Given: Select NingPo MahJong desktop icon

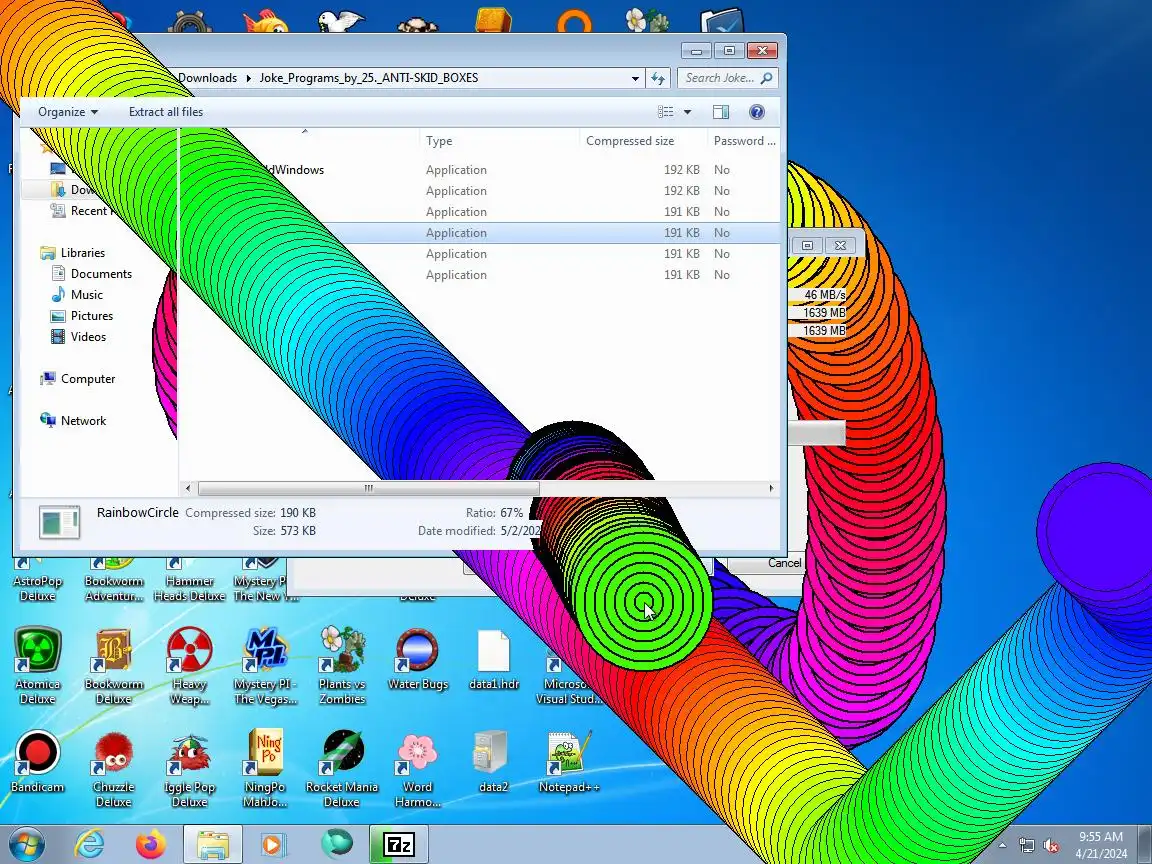Looking at the screenshot, I should click(x=265, y=768).
